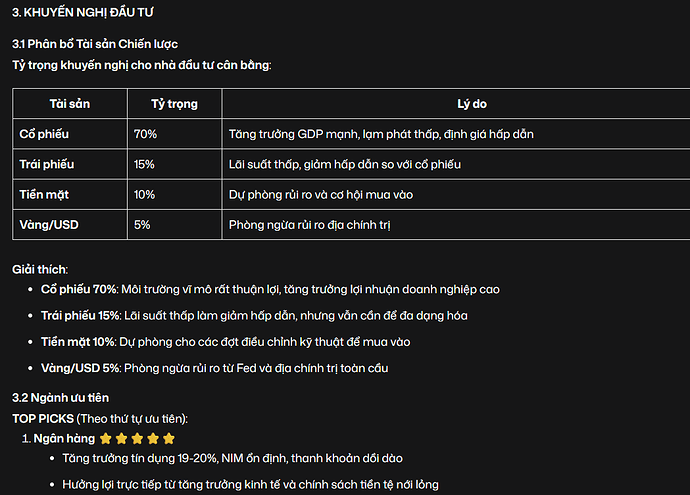The height and width of the screenshot is (495, 690).
Task: Click the "Tỷ trọng" table column header
Action: [x=174, y=104]
